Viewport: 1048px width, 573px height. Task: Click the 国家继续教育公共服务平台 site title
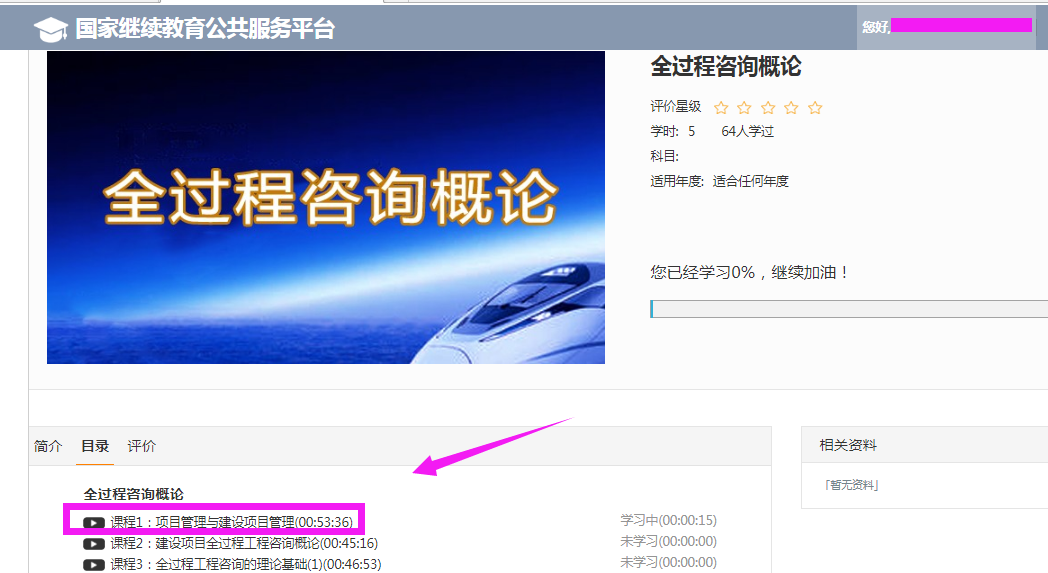click(205, 29)
